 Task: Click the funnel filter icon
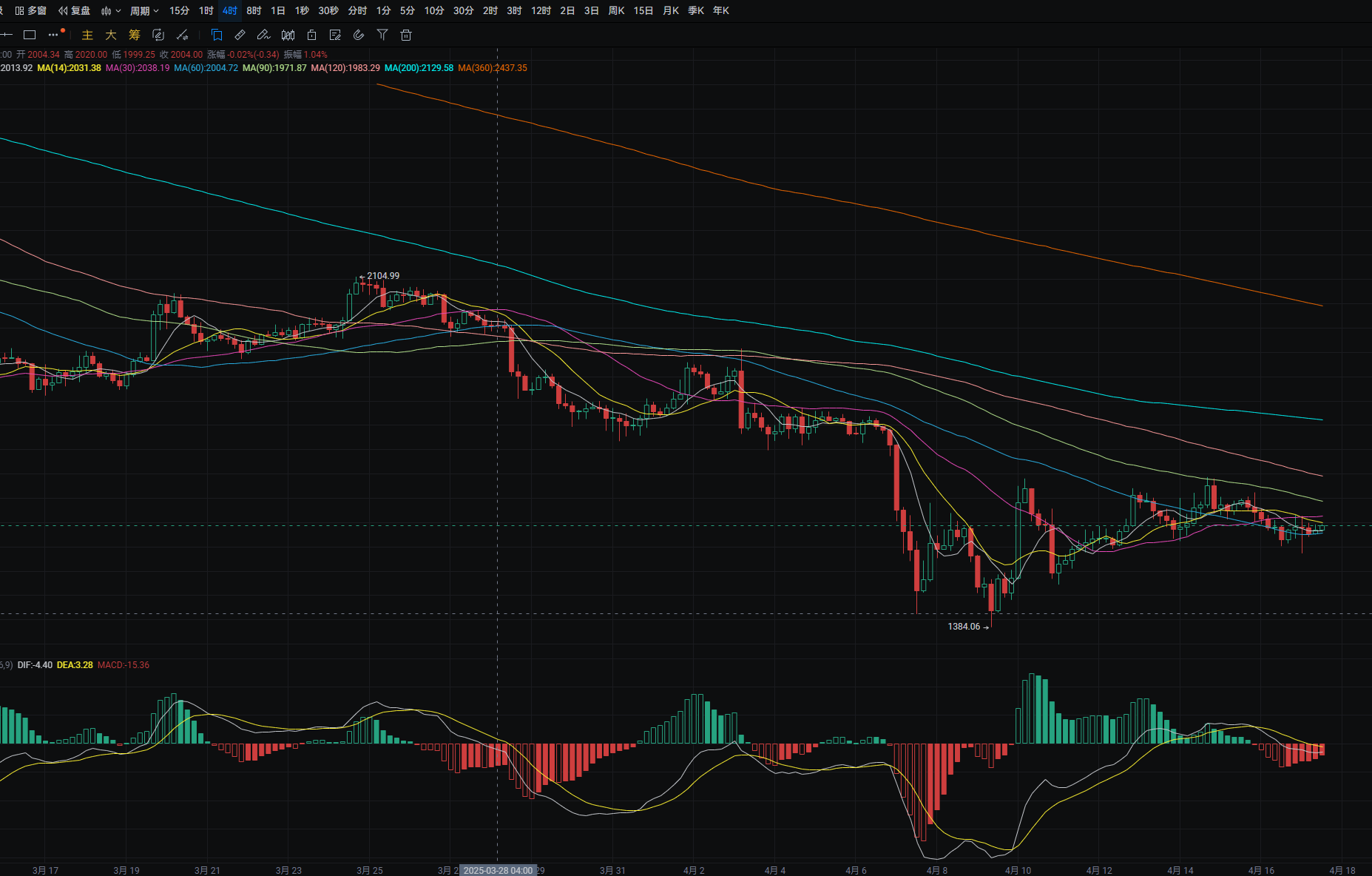point(382,35)
